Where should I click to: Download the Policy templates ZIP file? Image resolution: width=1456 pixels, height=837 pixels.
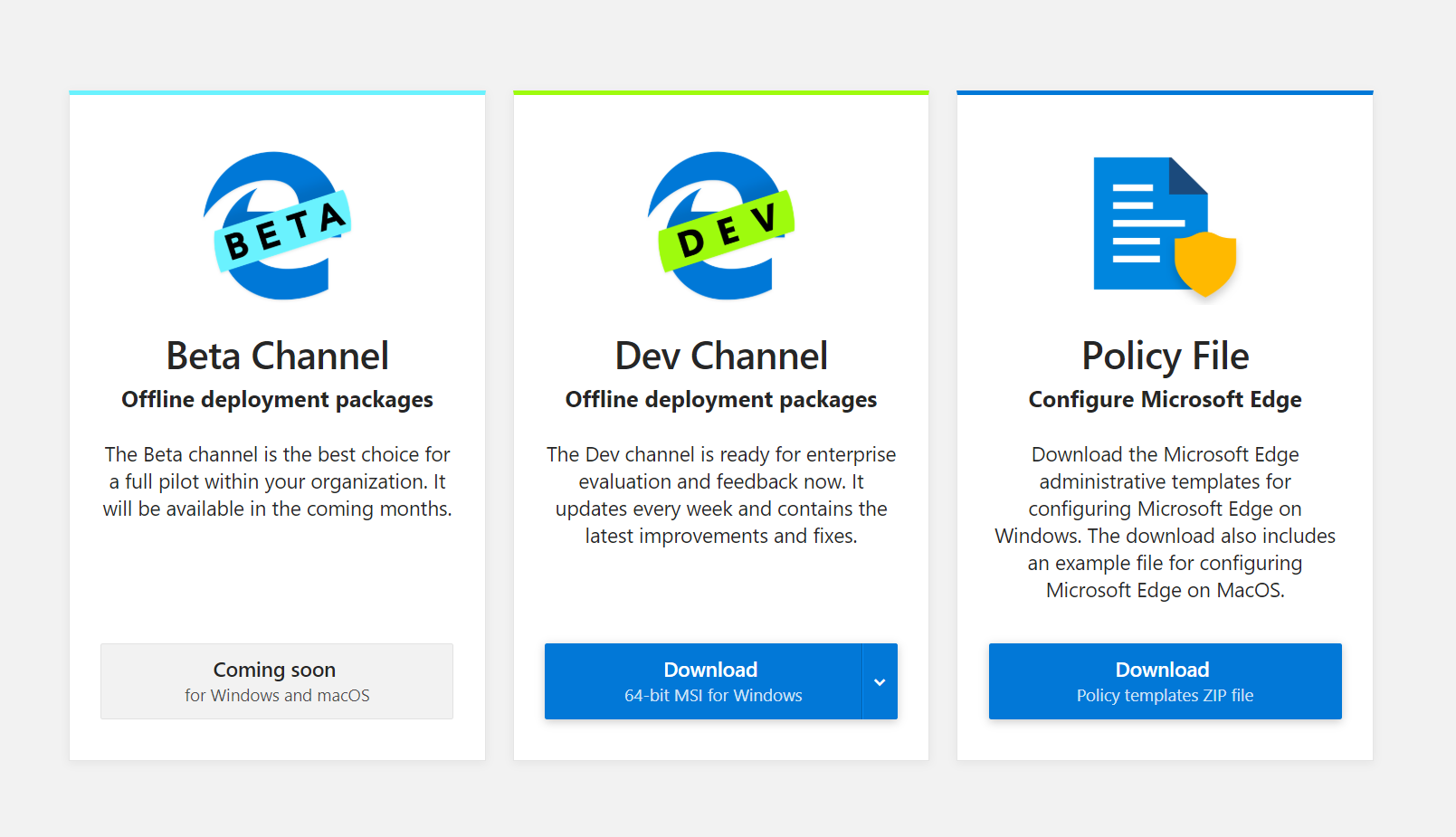click(x=1165, y=681)
